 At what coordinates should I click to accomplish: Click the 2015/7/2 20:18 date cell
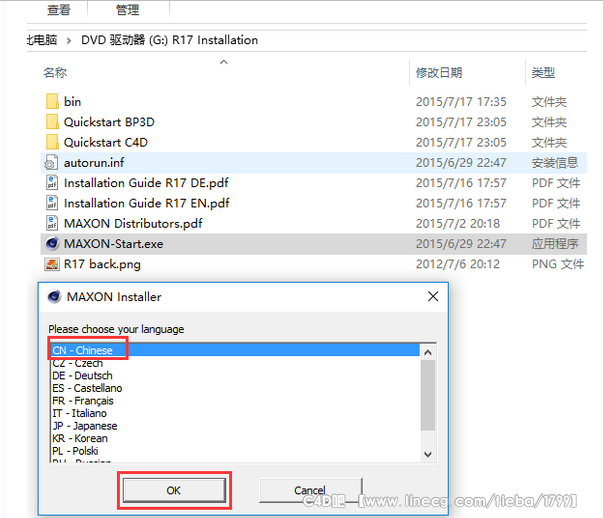458,223
